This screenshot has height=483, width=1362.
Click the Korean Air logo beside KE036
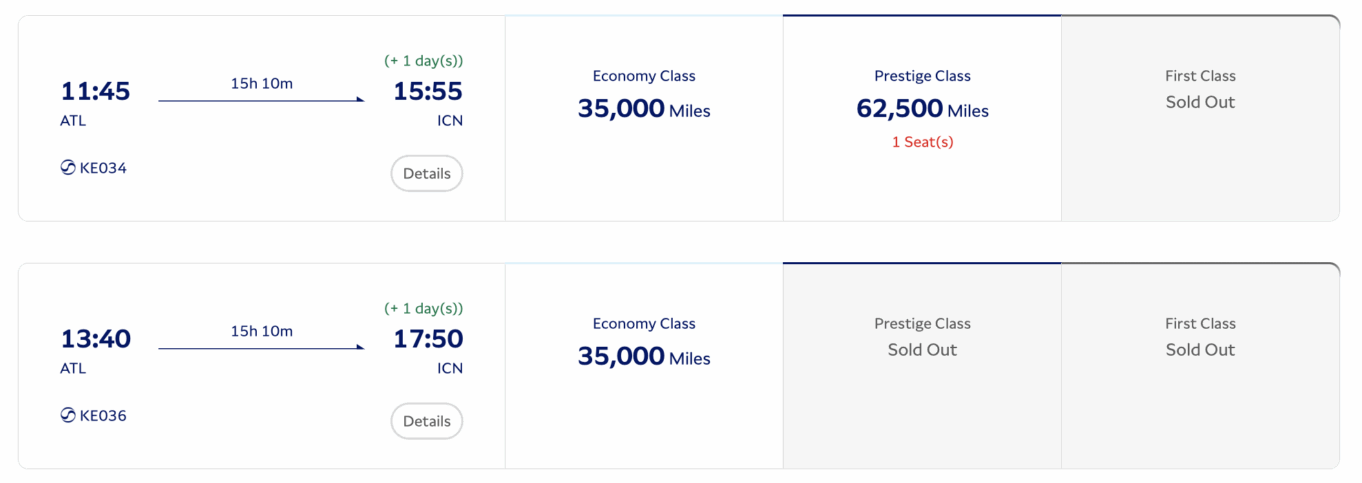(68, 416)
